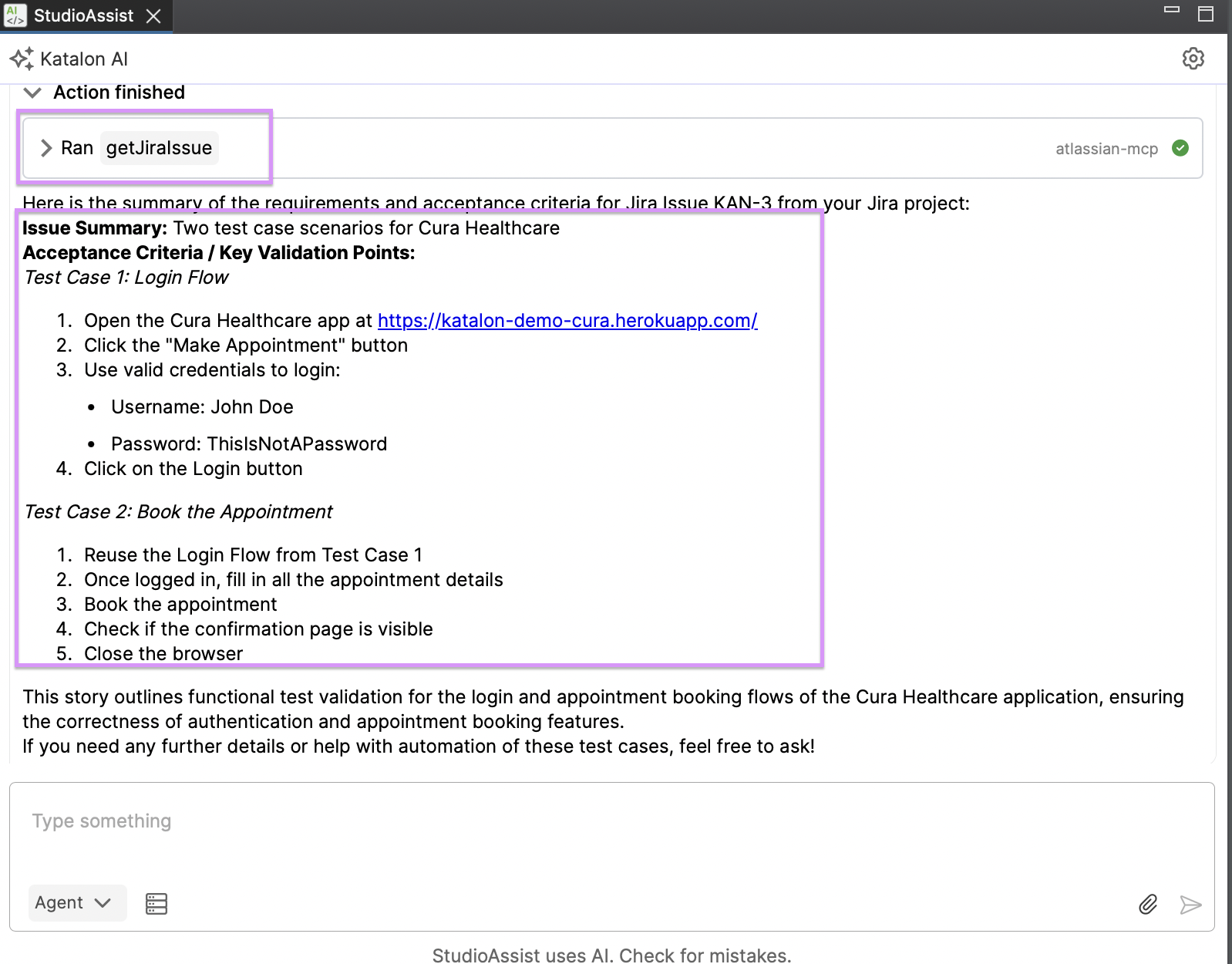Click 'Click on the Login button' step
Screen dimensions: 1232x964
tap(194, 469)
